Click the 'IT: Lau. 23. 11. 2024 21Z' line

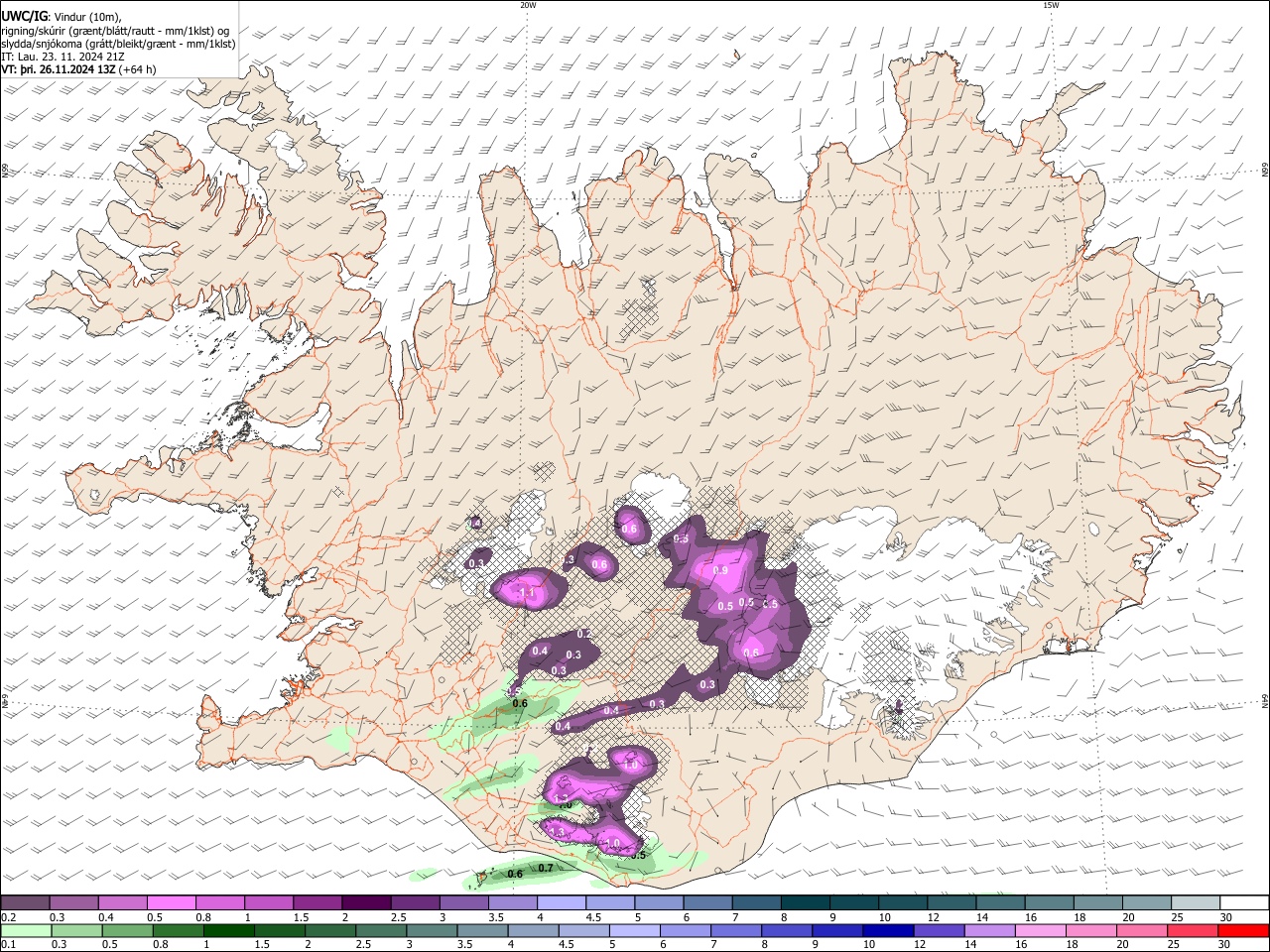pos(63,57)
